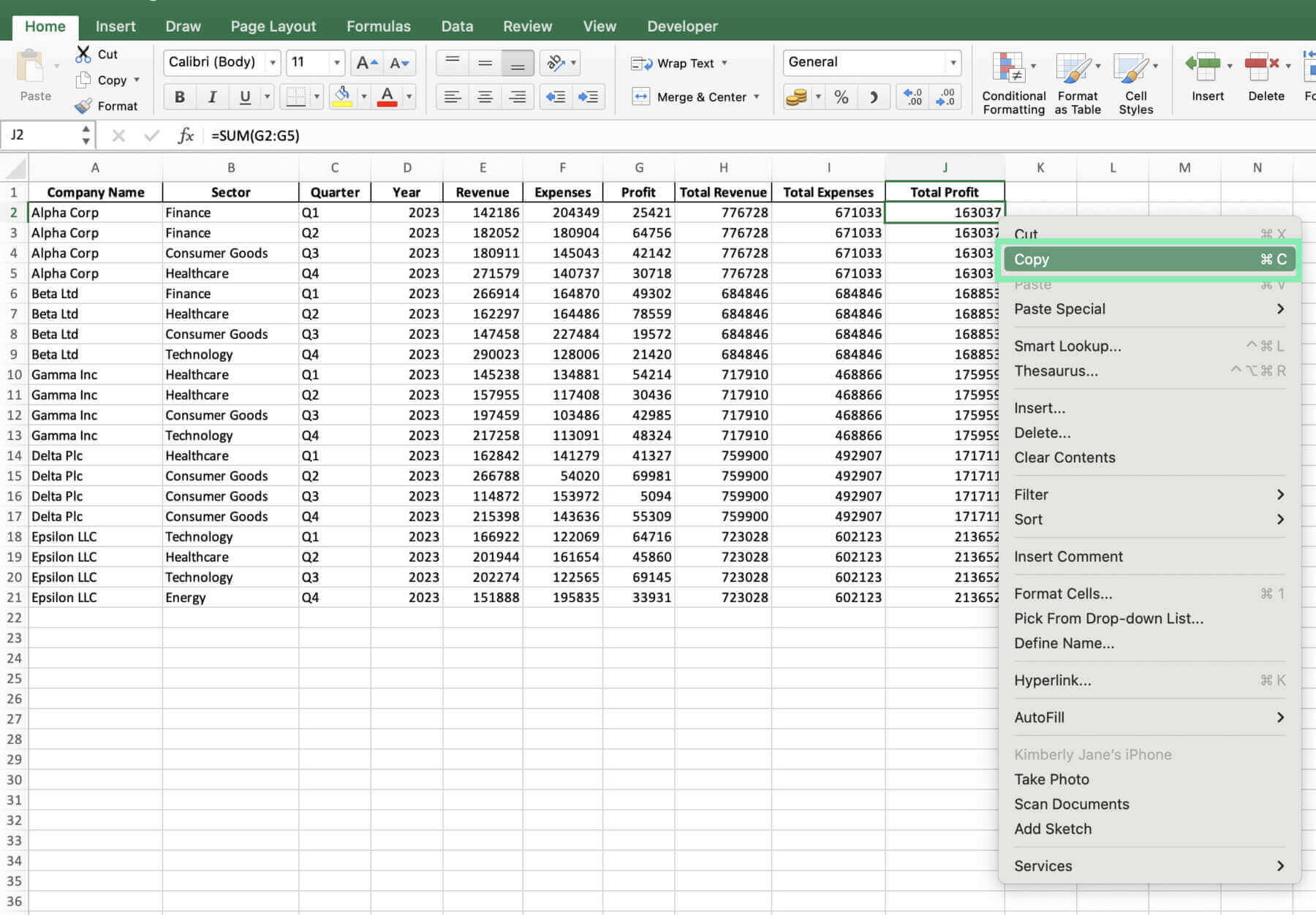Expand the Borders dropdown arrow

click(317, 96)
